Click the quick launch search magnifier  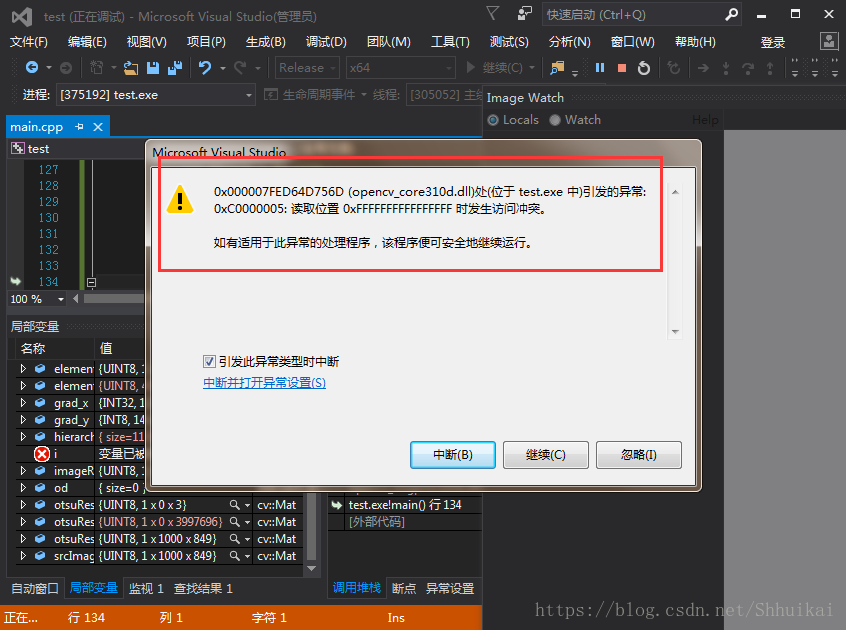pos(731,15)
